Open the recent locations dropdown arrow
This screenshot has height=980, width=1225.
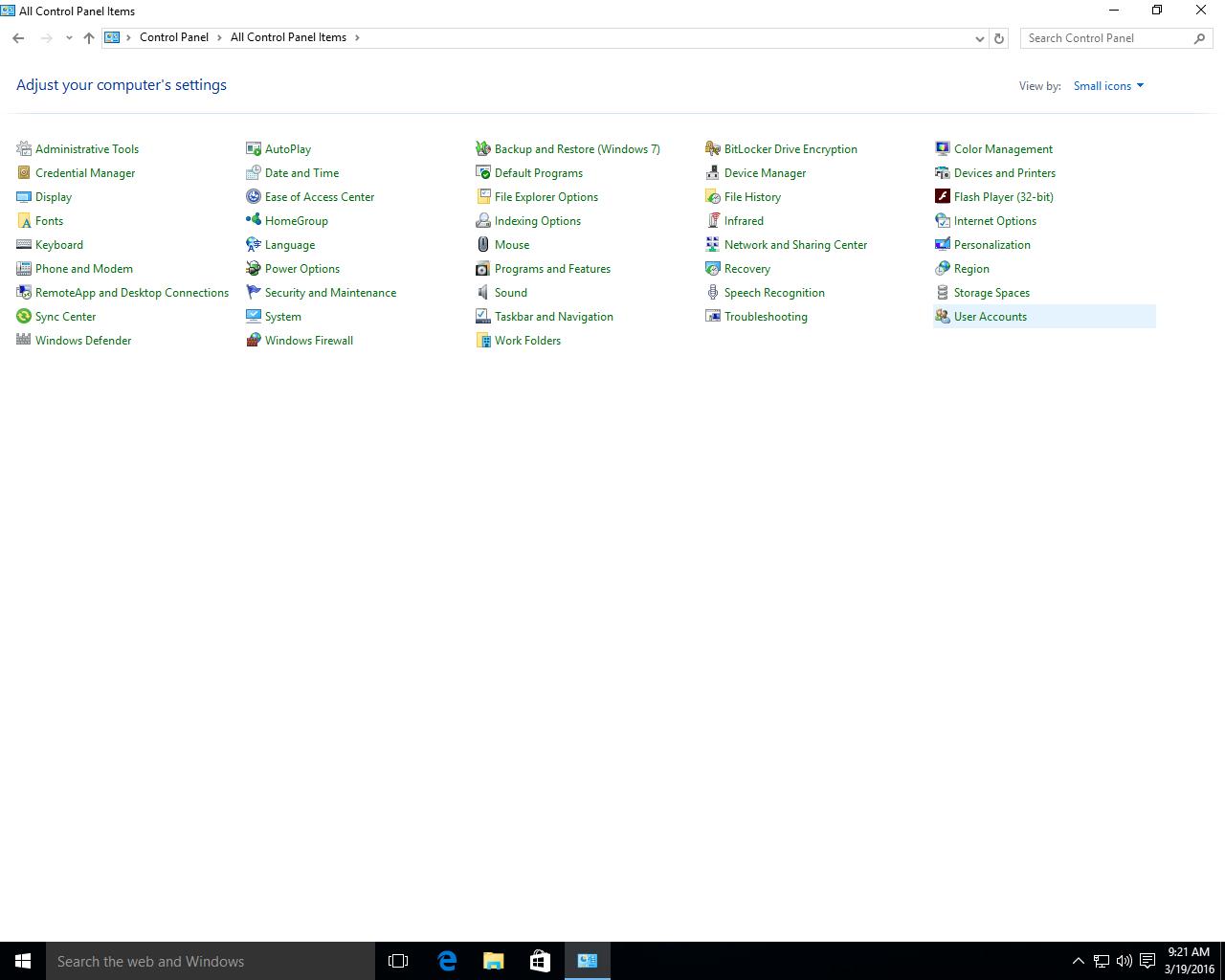click(x=69, y=38)
